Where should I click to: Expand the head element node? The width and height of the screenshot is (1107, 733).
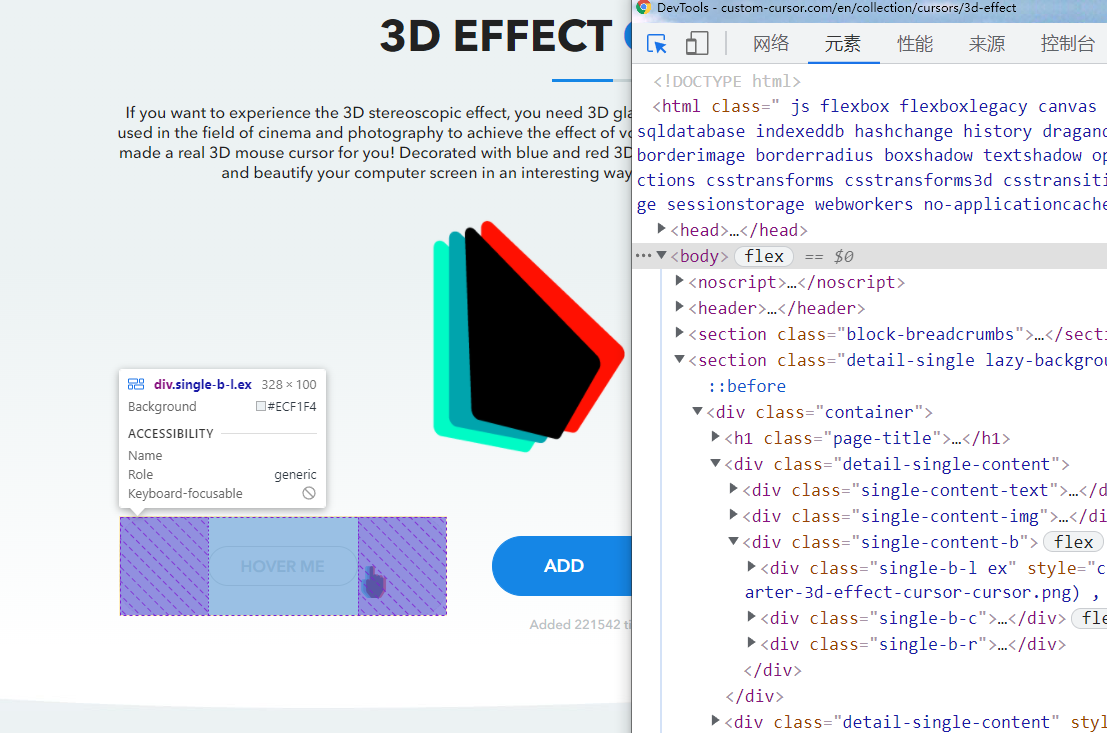point(662,229)
